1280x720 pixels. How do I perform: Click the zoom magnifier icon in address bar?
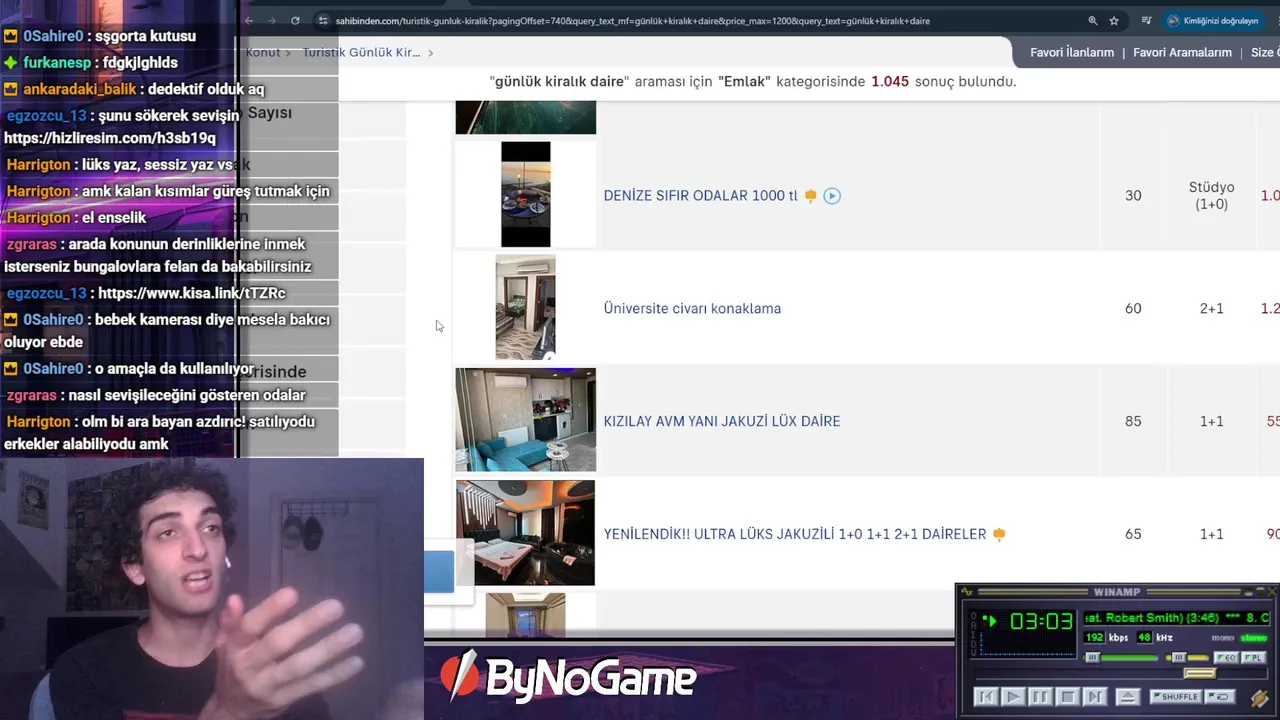coord(1092,20)
